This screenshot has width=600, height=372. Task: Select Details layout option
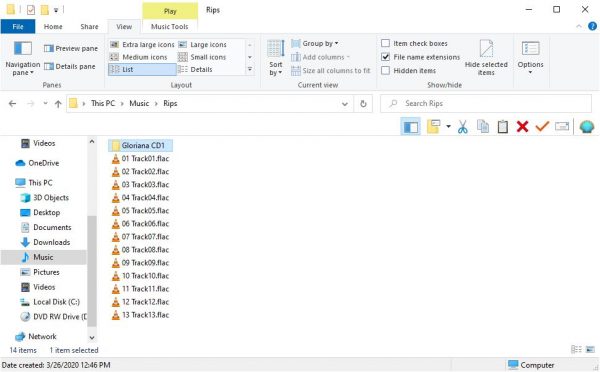tap(195, 69)
